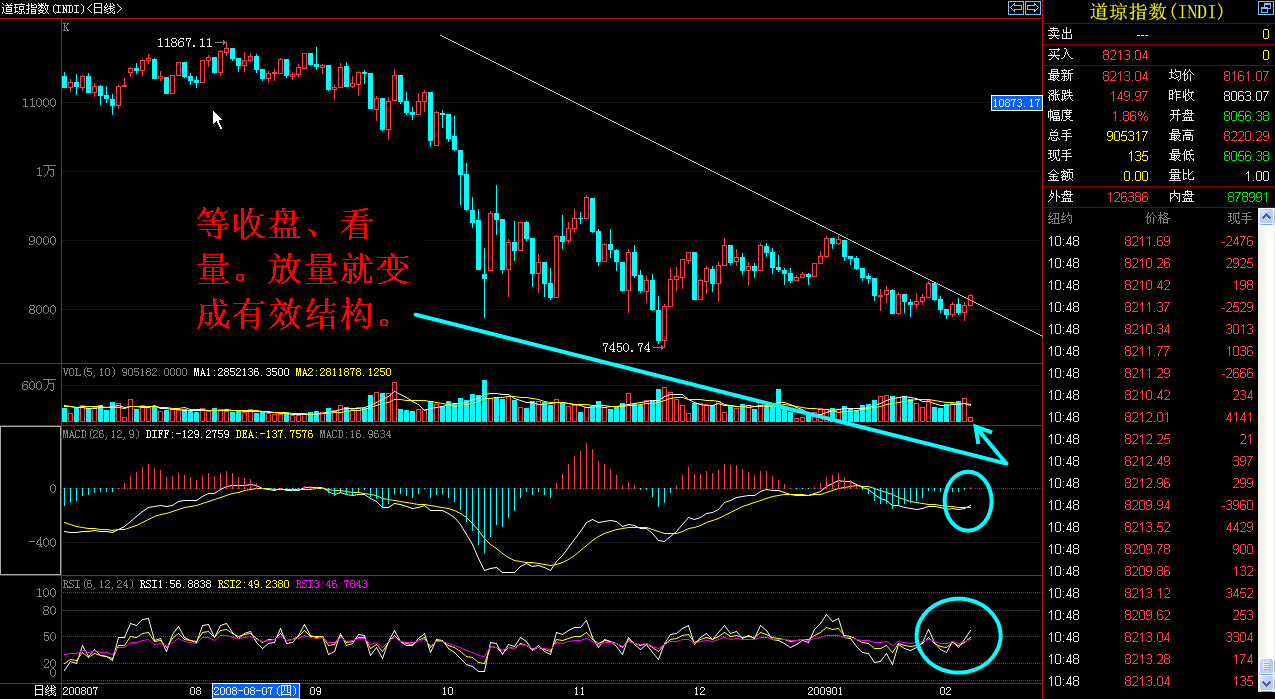Screen dimensions: 1275x699
Task: Click the 最新 field label
Action: point(1060,76)
